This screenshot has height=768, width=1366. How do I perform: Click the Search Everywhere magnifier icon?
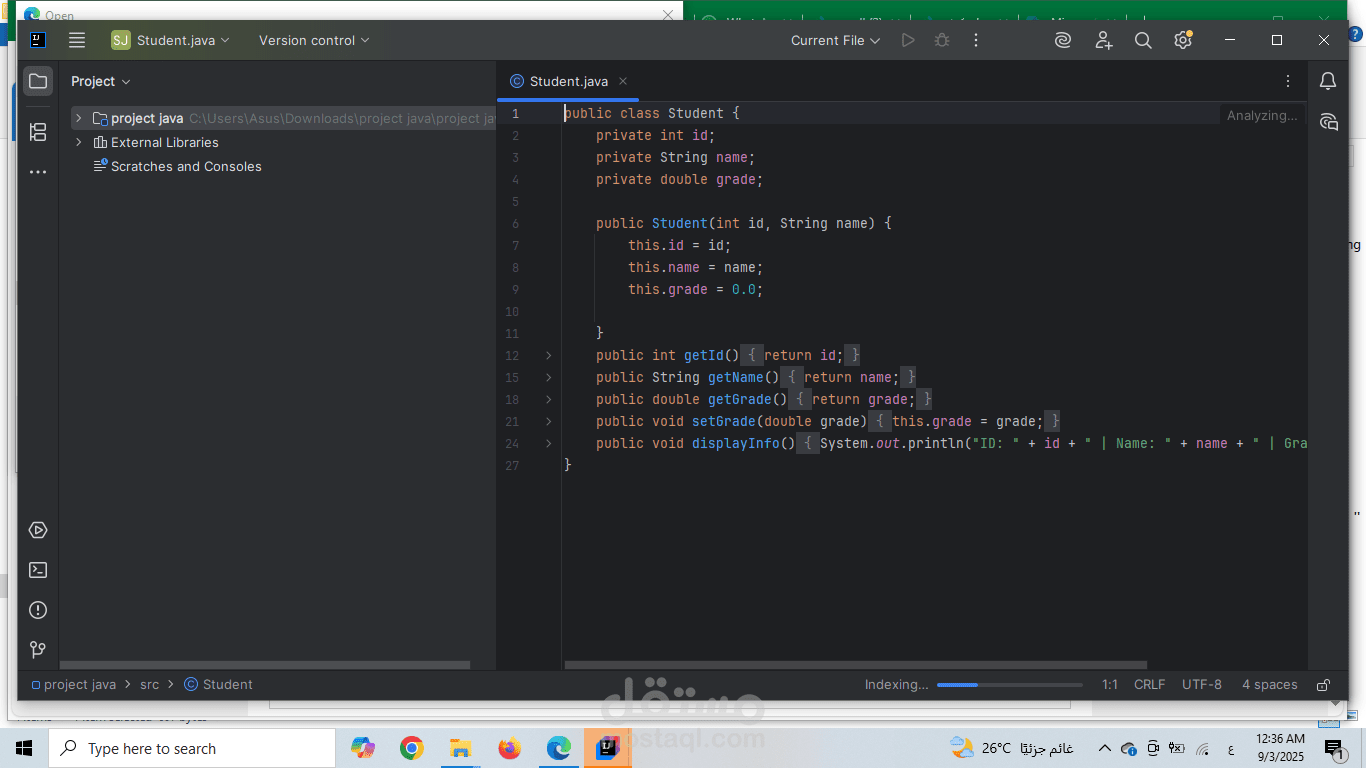(x=1143, y=40)
